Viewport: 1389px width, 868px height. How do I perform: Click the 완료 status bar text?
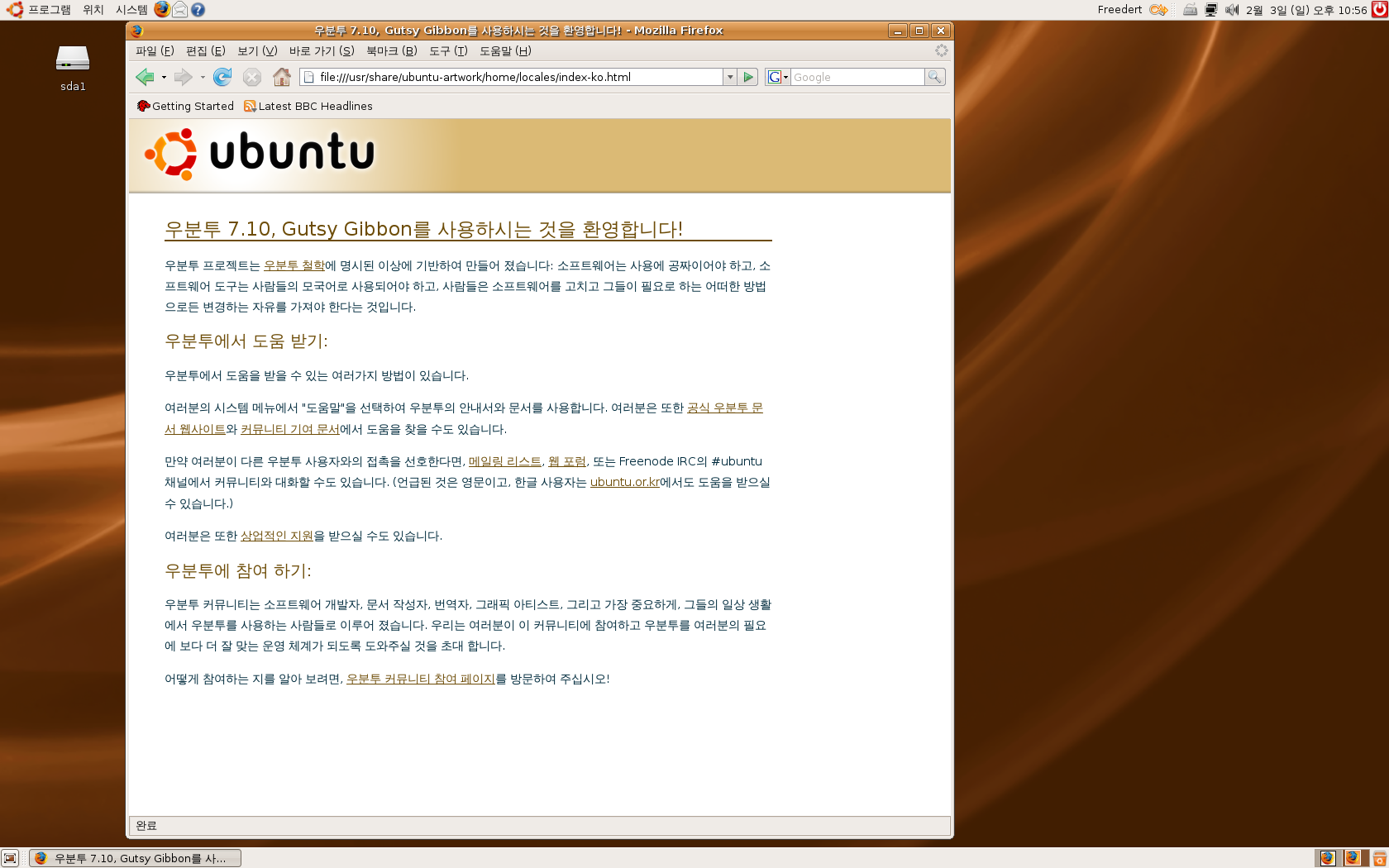tap(146, 825)
